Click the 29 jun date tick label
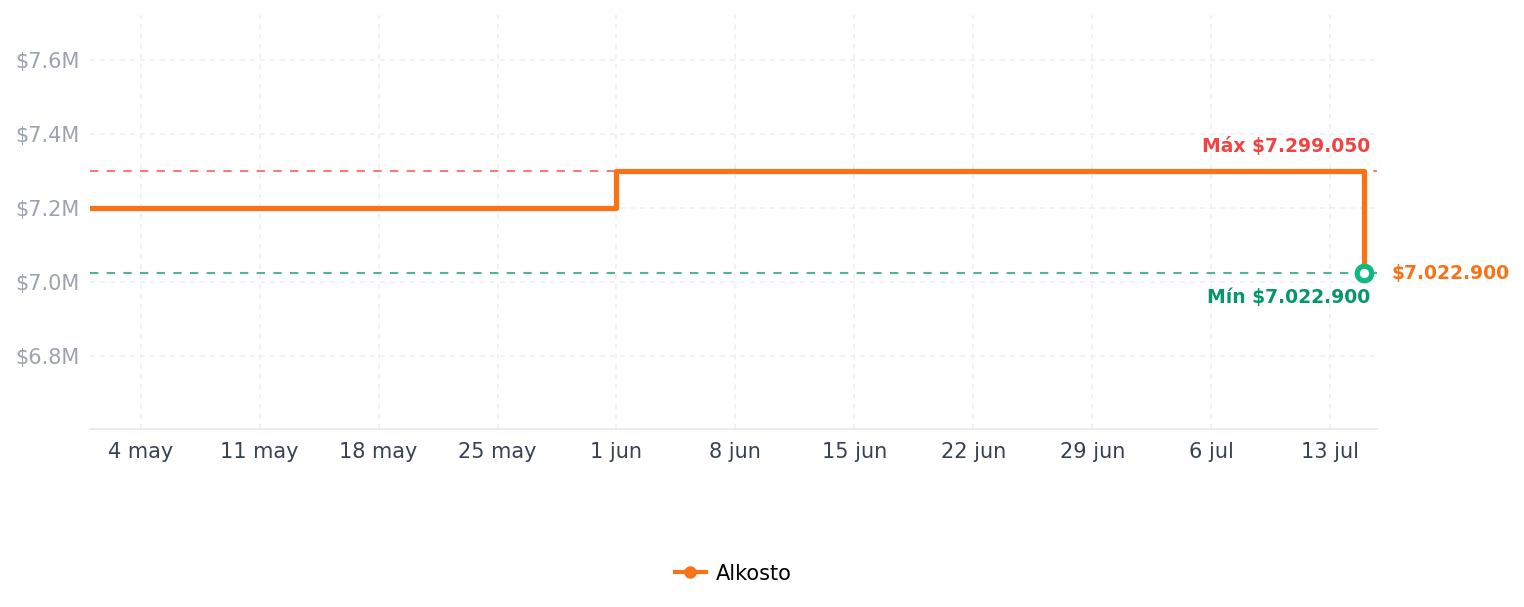The height and width of the screenshot is (607, 1524). pyautogui.click(x=1092, y=451)
